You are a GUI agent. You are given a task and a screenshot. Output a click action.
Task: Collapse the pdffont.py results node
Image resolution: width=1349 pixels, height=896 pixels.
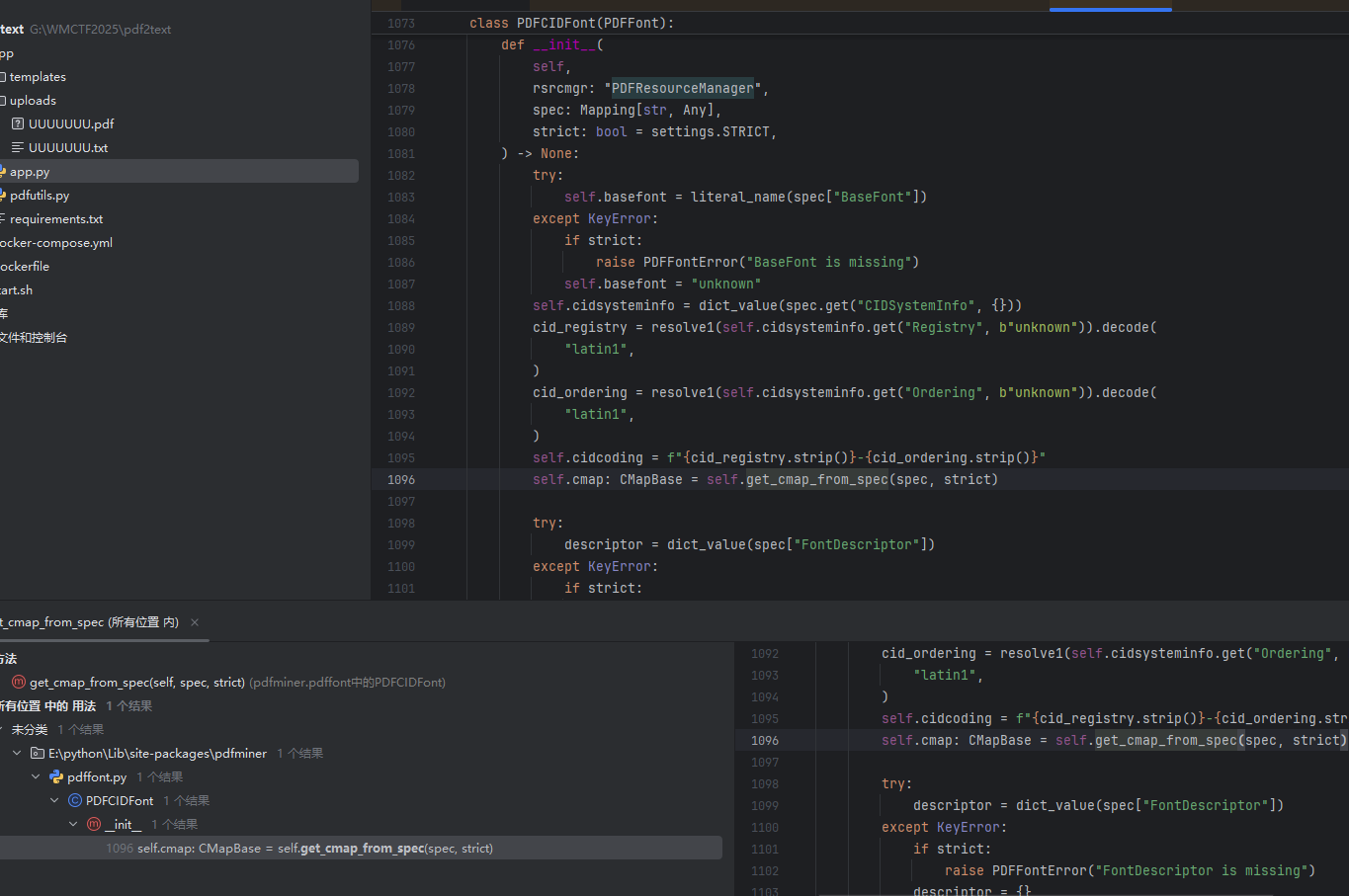tap(36, 776)
